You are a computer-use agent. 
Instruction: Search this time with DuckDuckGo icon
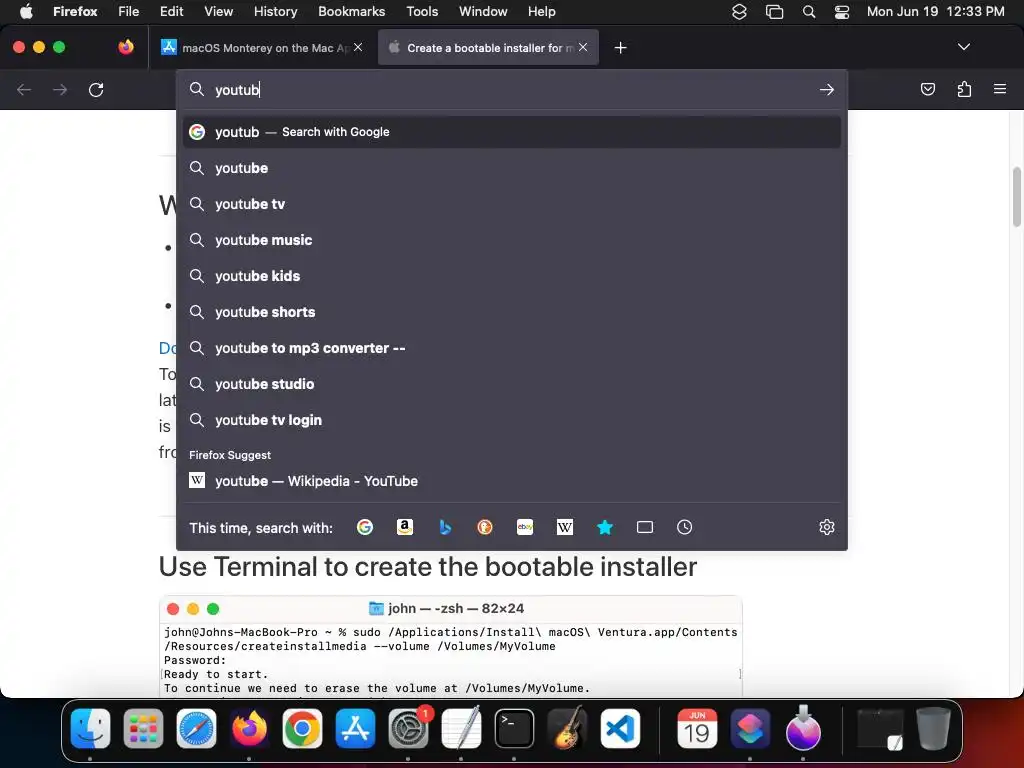pyautogui.click(x=485, y=527)
